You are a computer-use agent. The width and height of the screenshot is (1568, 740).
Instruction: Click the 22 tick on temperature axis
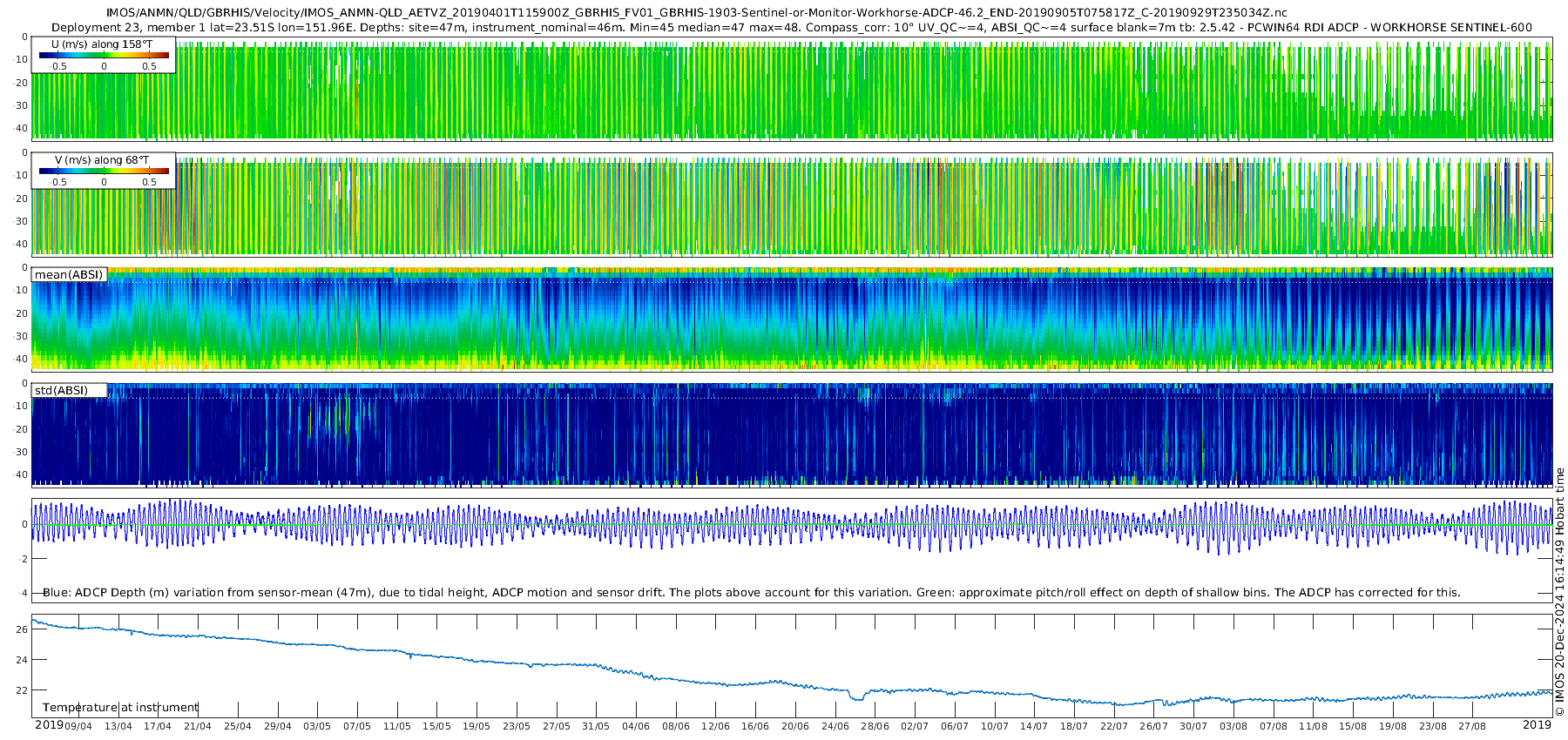tap(23, 690)
